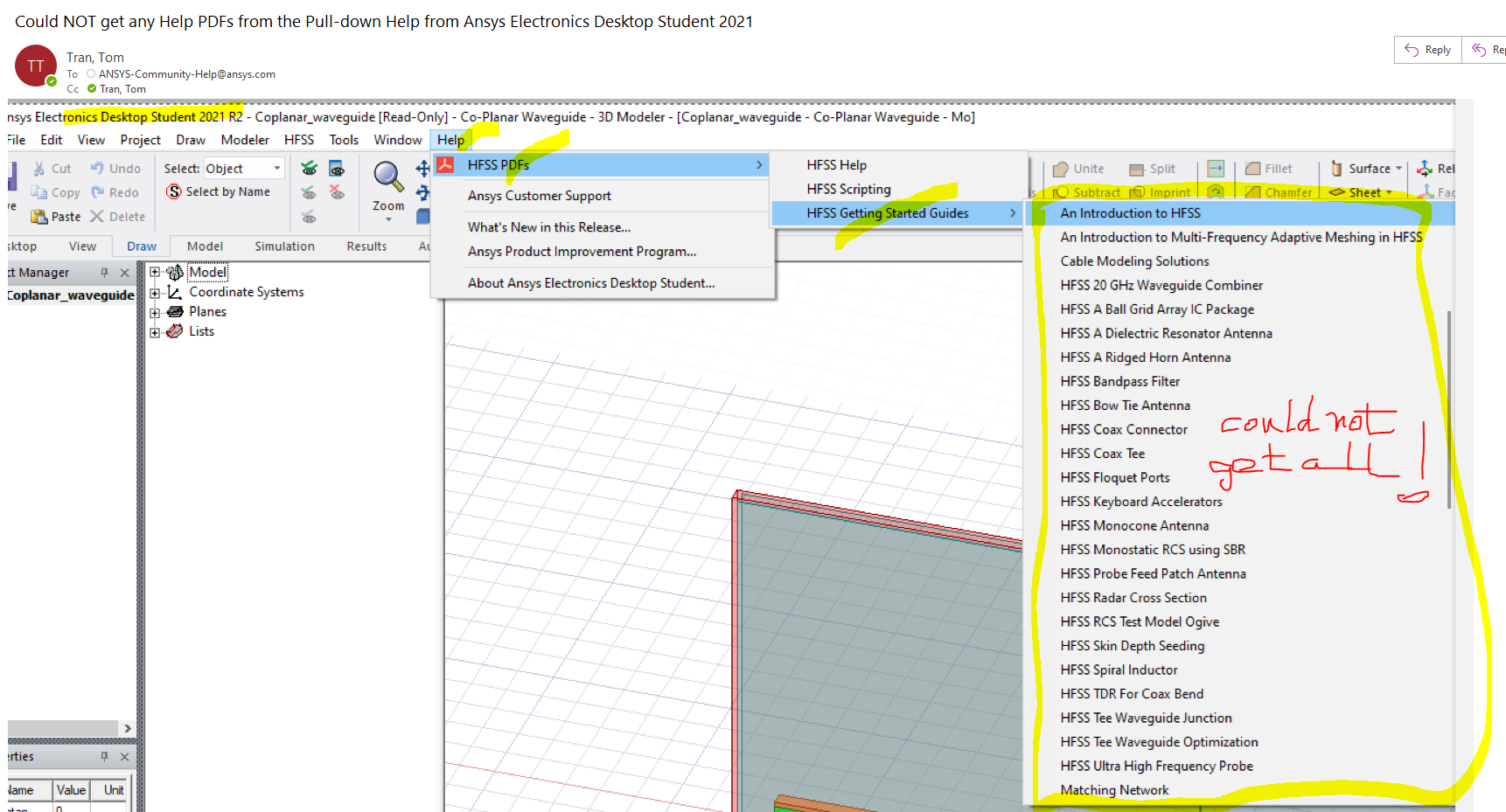Image resolution: width=1506 pixels, height=812 pixels.
Task: Click the Zoom magnifying glass icon
Action: click(x=387, y=177)
